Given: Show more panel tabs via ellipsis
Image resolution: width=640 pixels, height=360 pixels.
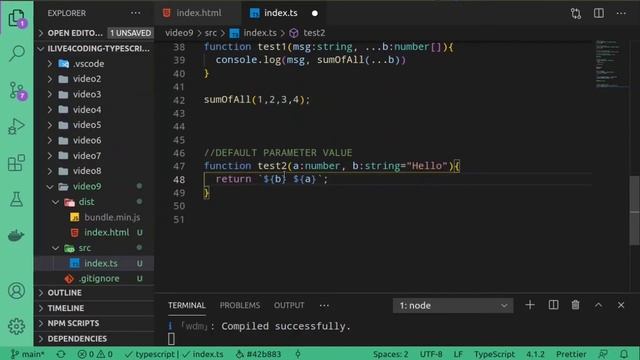Looking at the screenshot, I should pyautogui.click(x=324, y=305).
